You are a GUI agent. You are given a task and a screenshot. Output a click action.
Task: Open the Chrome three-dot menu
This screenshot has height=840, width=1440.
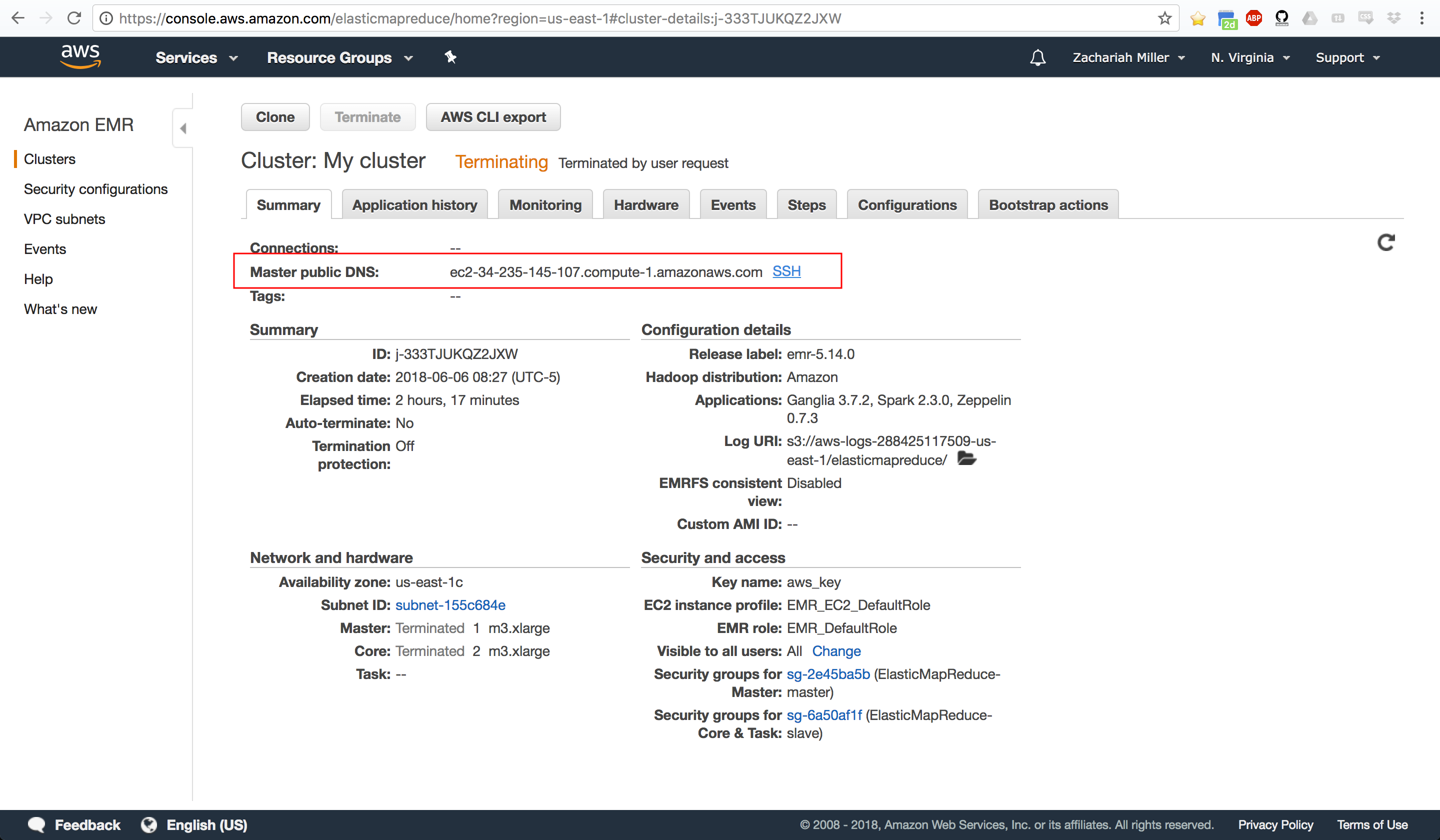click(1421, 18)
